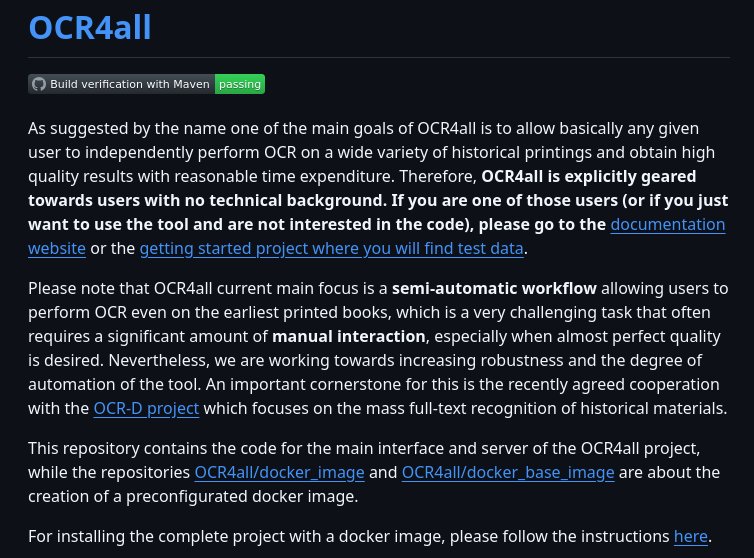Click the bold text semi-automatic workflow
This screenshot has width=754, height=558.
click(x=494, y=289)
